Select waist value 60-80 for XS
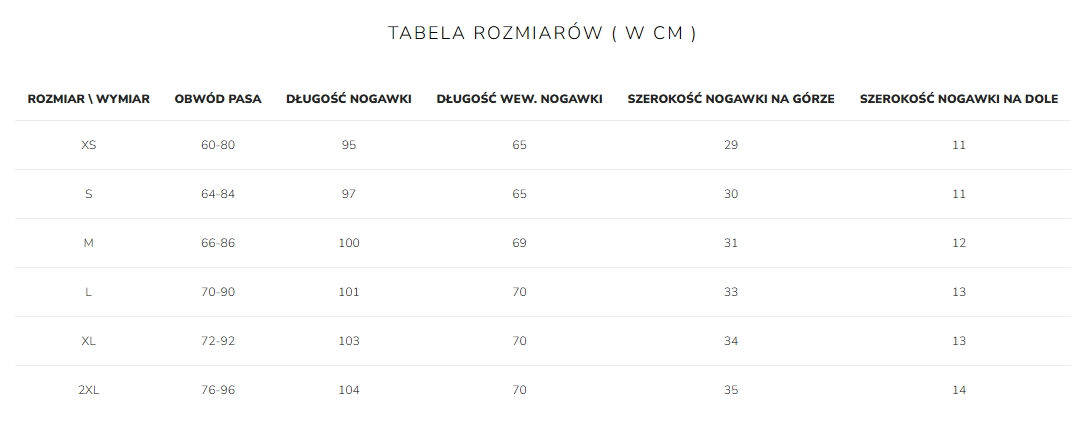 point(218,145)
